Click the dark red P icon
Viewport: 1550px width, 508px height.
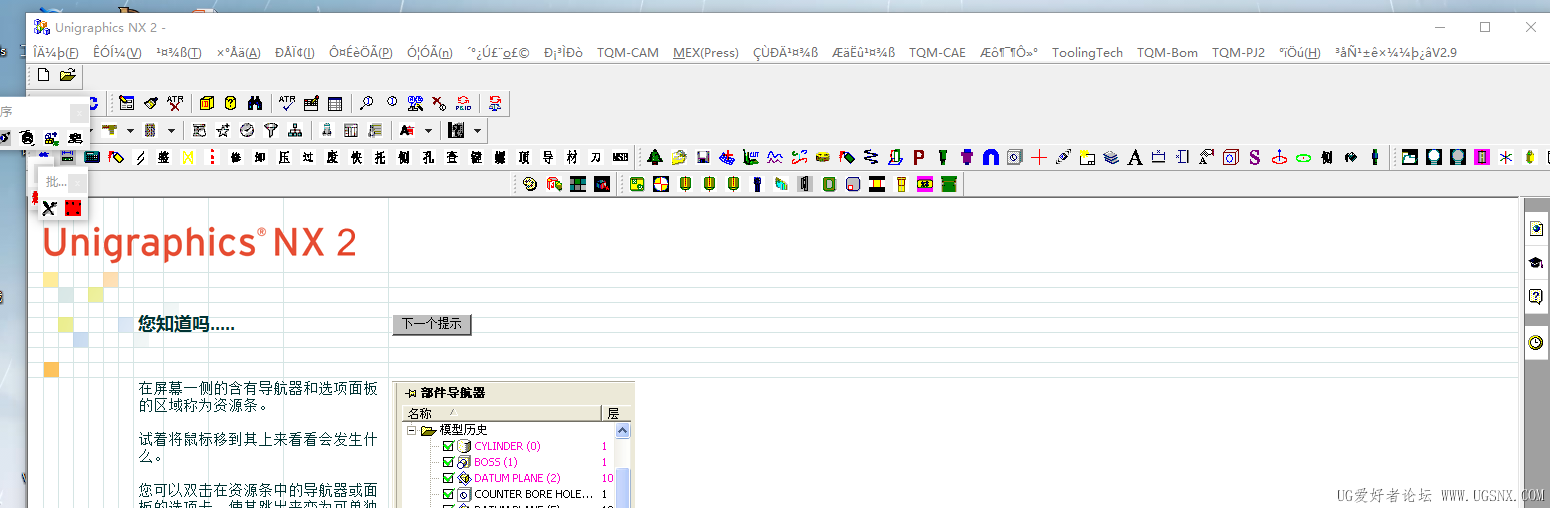919,157
